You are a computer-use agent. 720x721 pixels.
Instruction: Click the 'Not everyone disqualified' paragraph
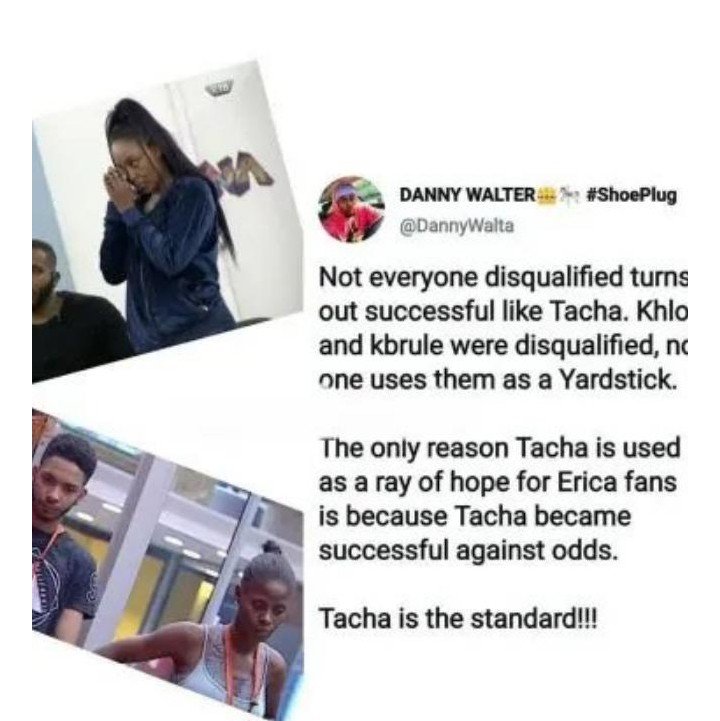(x=503, y=329)
